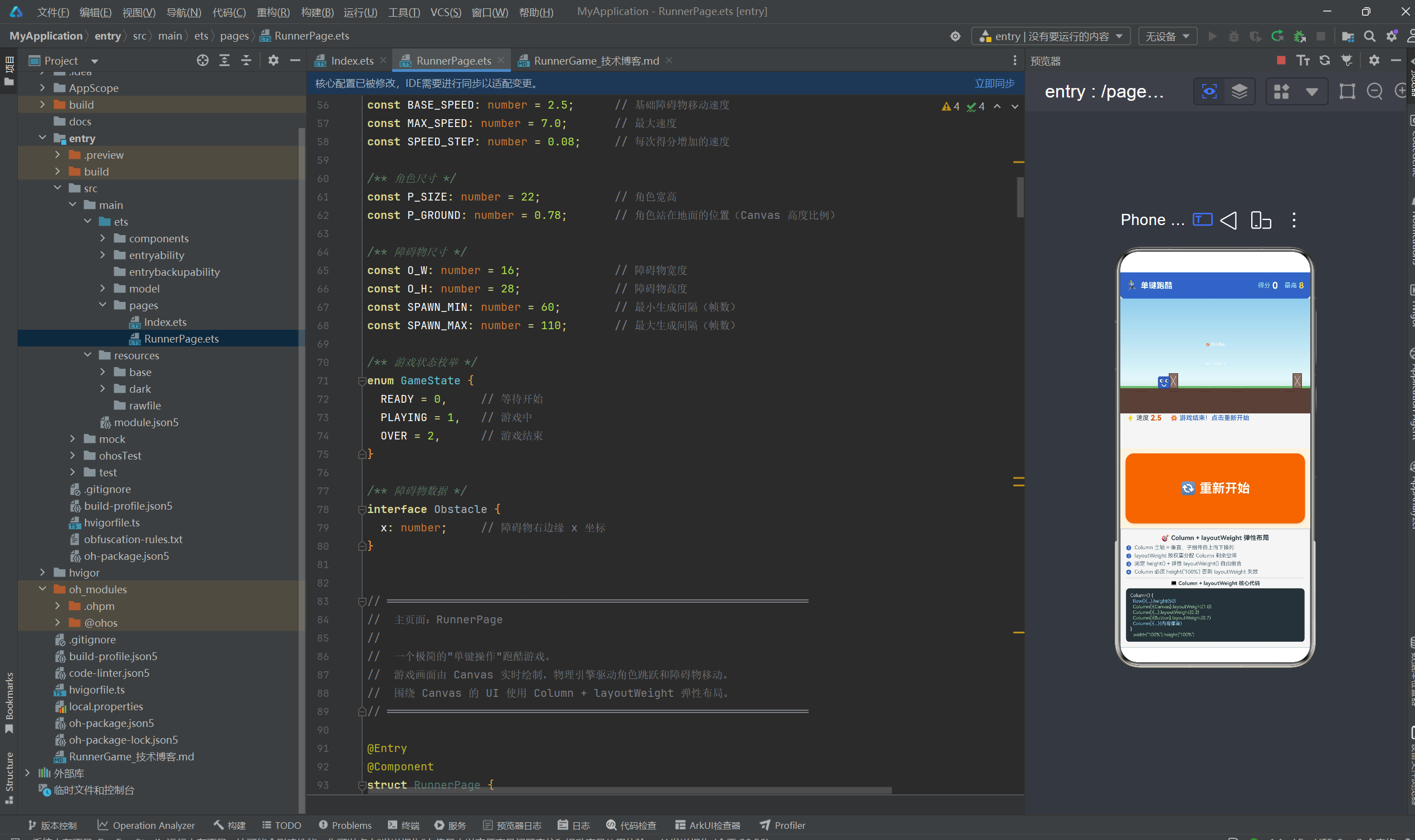This screenshot has height=840, width=1415.
Task: Collapse the pages folder
Action: [103, 305]
